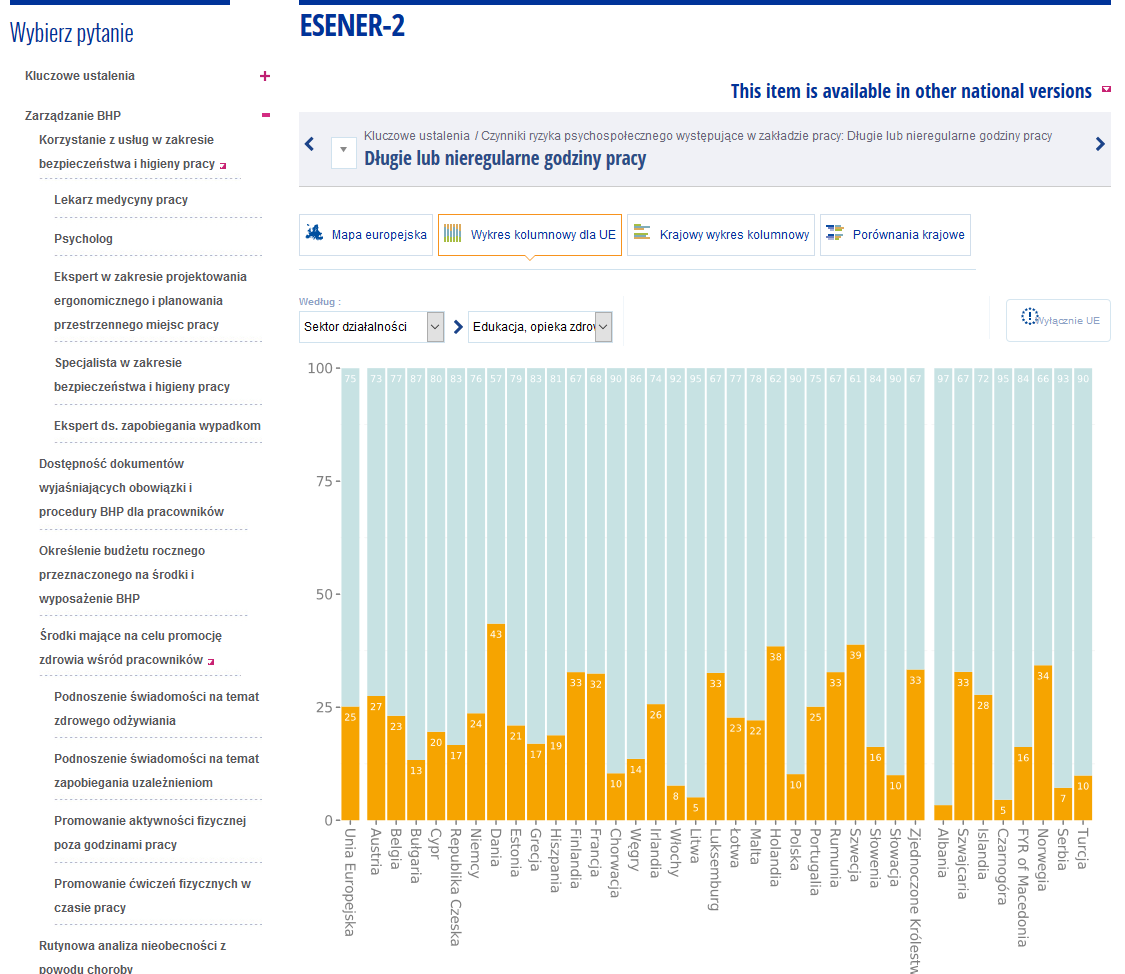Screen dimensions: 1125x974
Task: Select Ekspert w zakresie projektowania ergonomicznego
Action: coord(150,301)
